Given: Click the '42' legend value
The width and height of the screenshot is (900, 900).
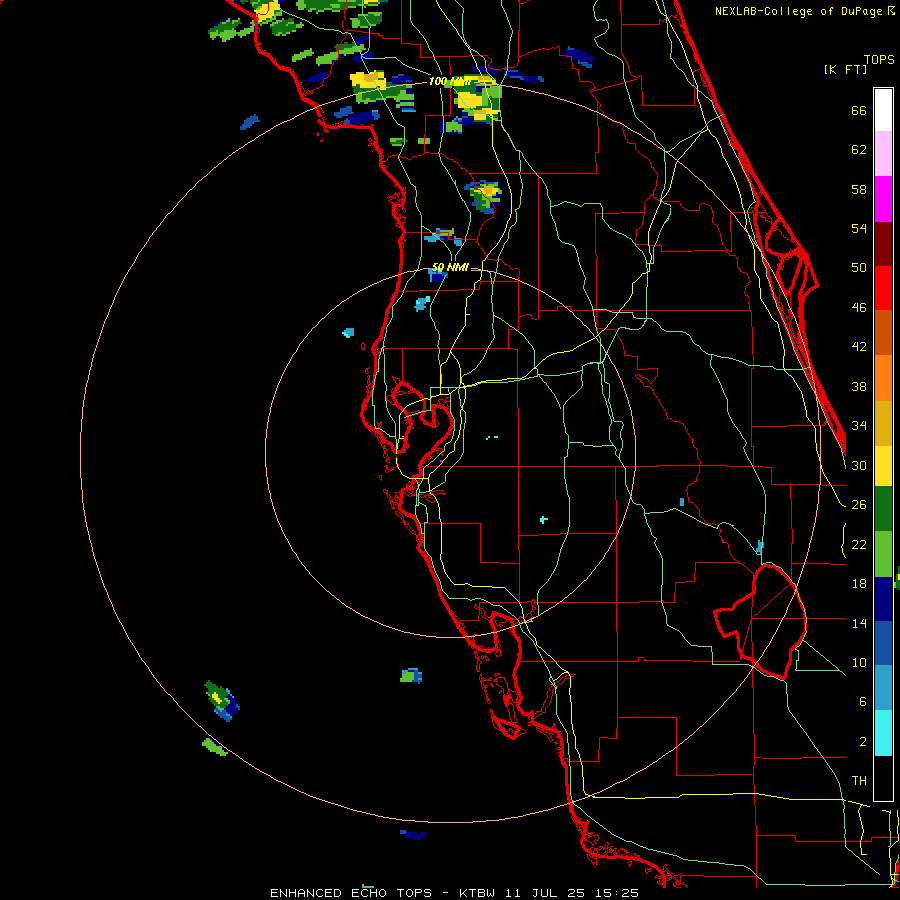Looking at the screenshot, I should pyautogui.click(x=859, y=347).
